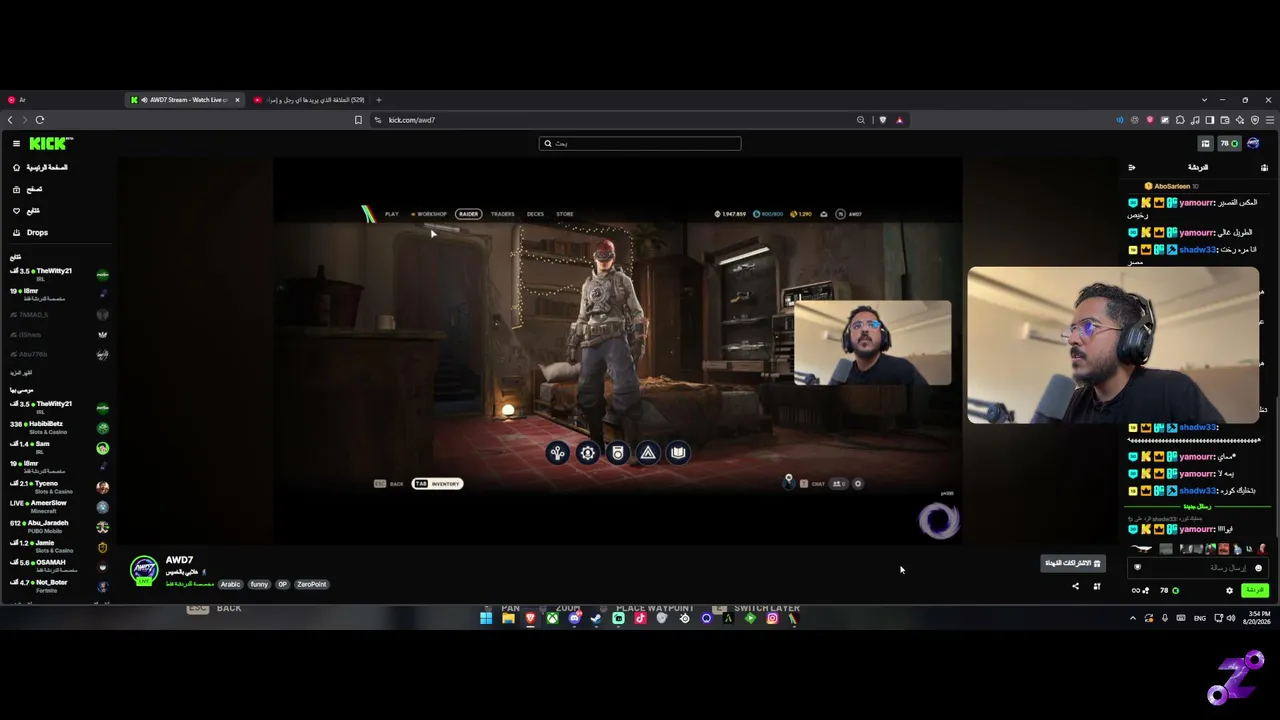Viewport: 1280px width, 720px height.
Task: Select the WORKSHOP tab in game menu
Action: pos(431,214)
